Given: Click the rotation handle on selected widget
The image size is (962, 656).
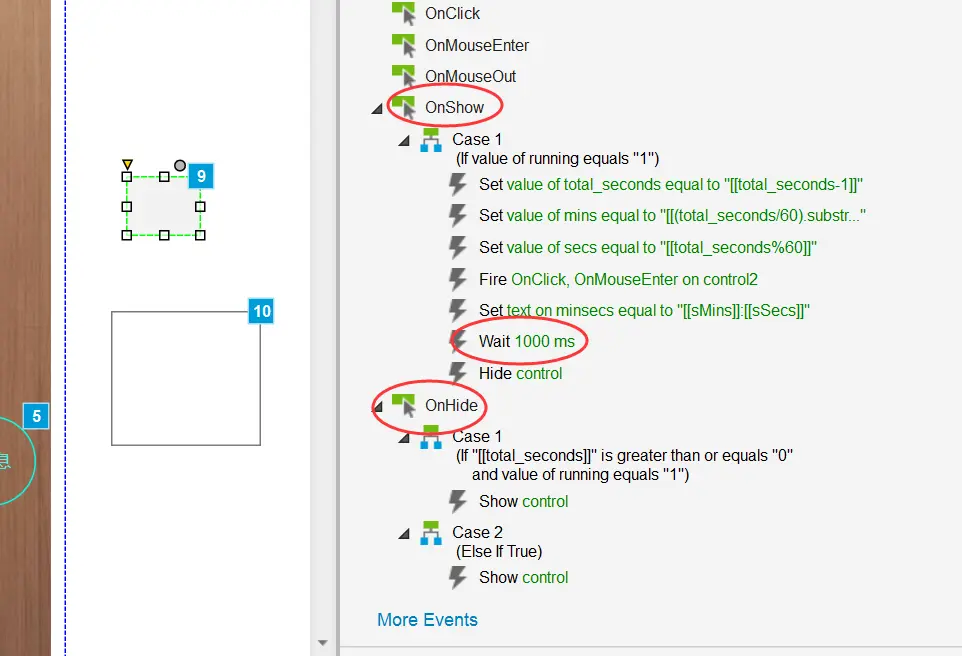Looking at the screenshot, I should coord(180,165).
